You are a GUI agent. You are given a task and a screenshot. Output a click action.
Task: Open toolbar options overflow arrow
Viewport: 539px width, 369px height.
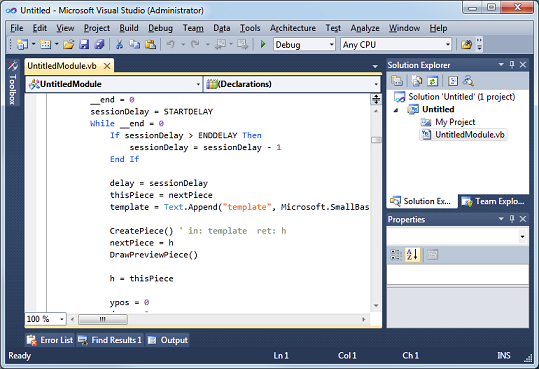tap(479, 45)
